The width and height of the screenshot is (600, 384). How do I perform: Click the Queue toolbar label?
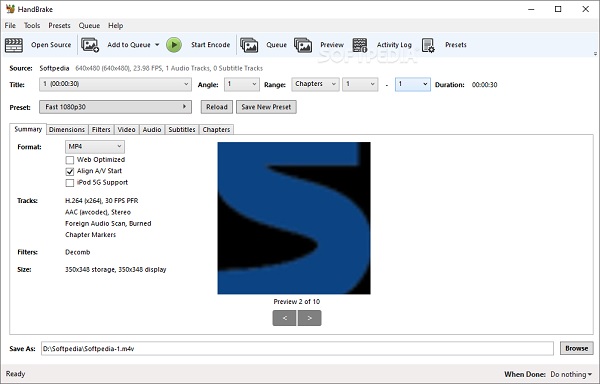tap(276, 45)
